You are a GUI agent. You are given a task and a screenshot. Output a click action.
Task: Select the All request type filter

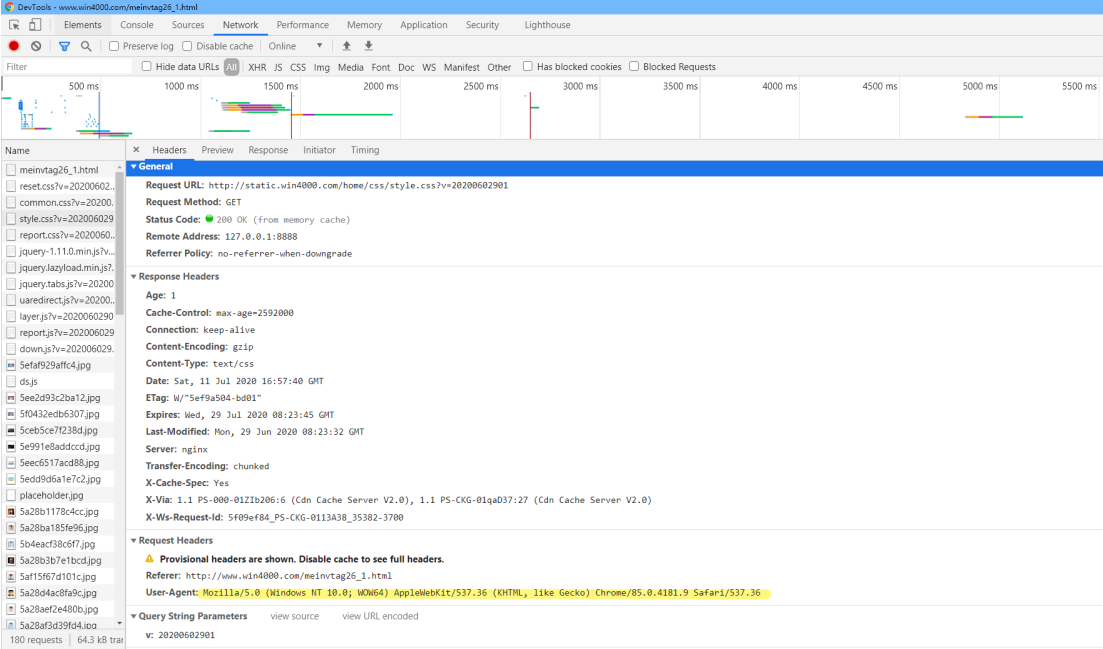[231, 67]
